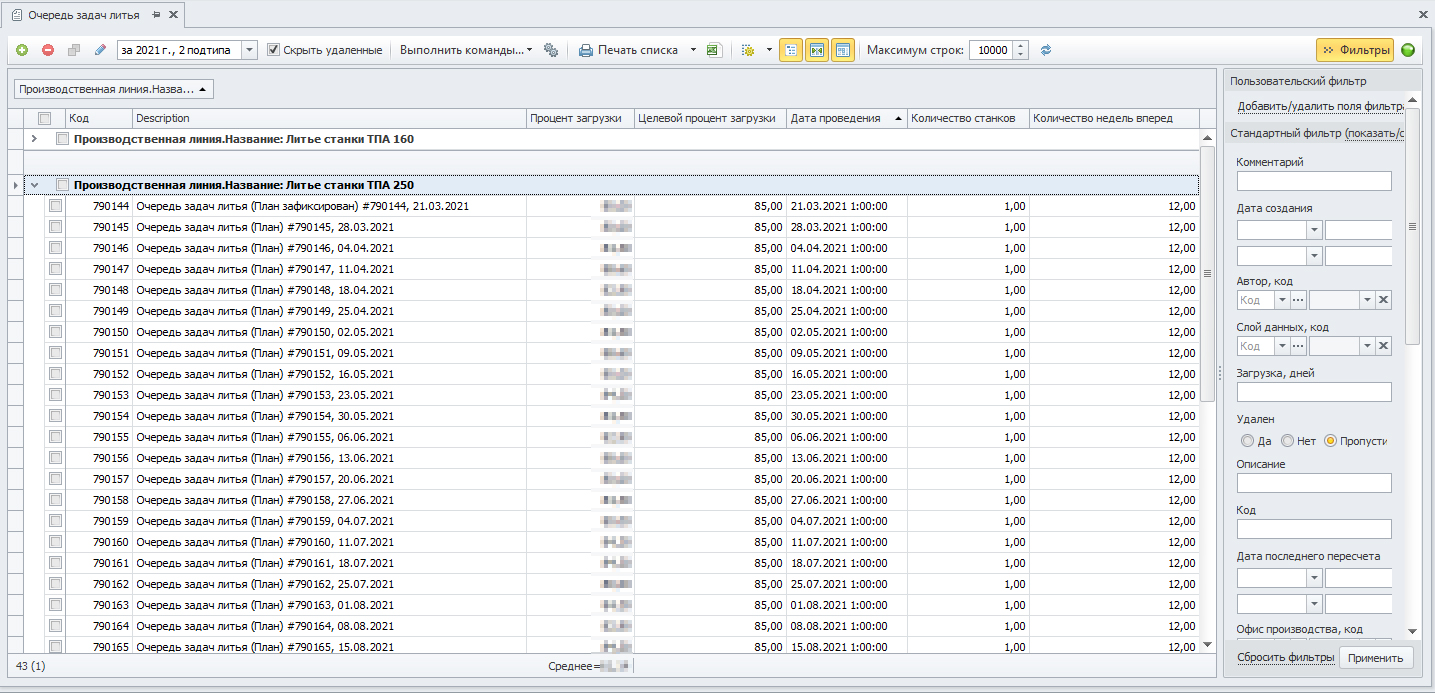1435x693 pixels.
Task: Click the pencil edit icon
Action: point(99,50)
